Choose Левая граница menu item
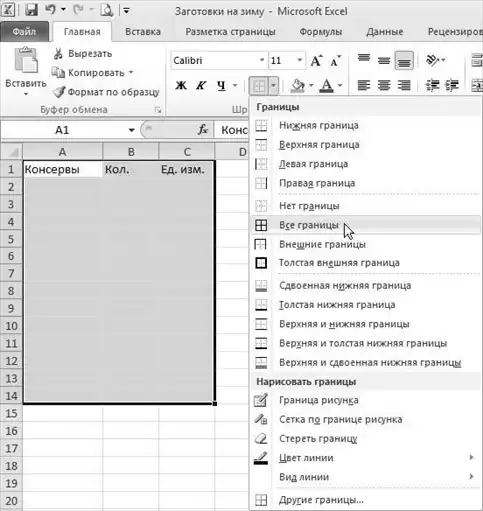 (365, 164)
